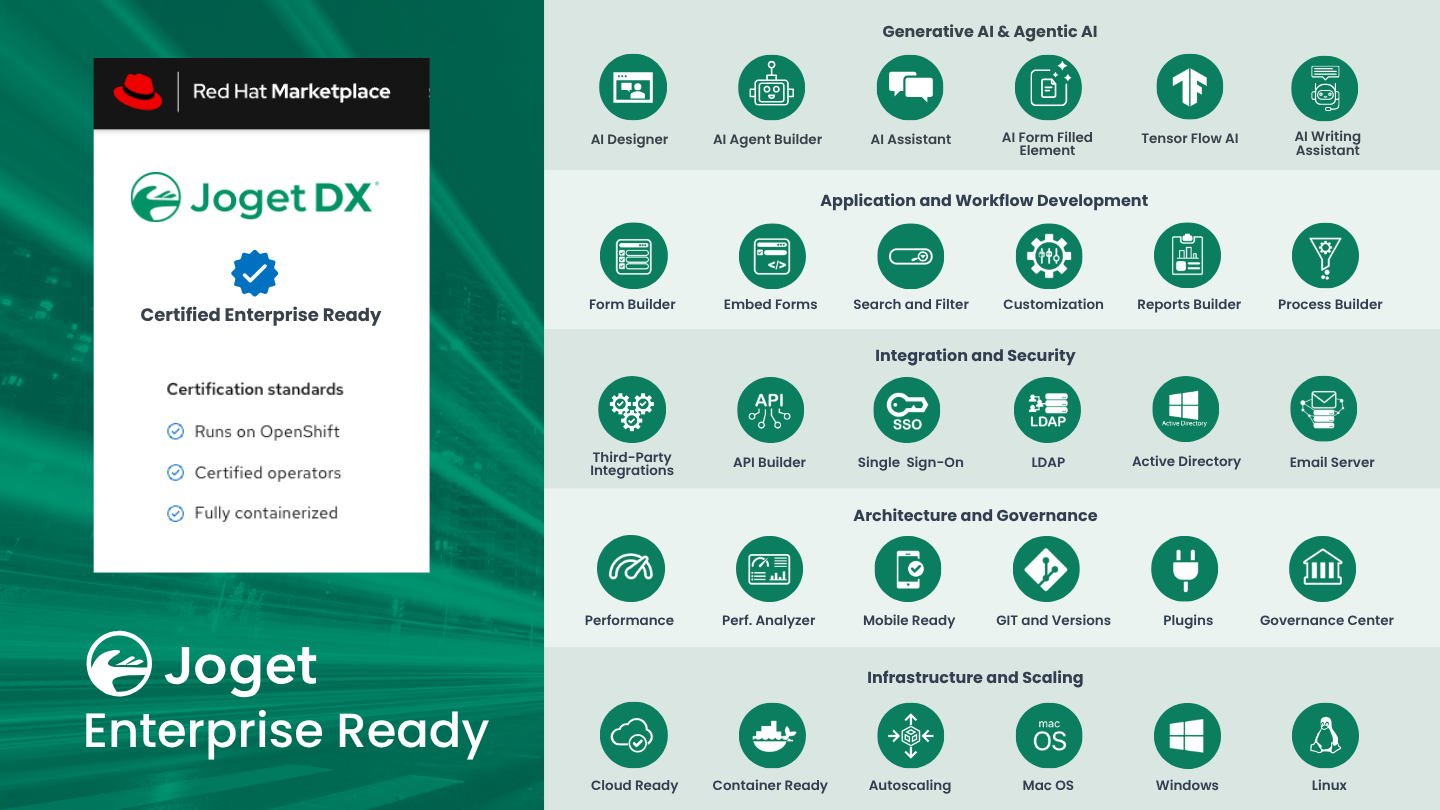Click the Red Hat Marketplace header logo
The height and width of the screenshot is (810, 1440).
coord(138,92)
